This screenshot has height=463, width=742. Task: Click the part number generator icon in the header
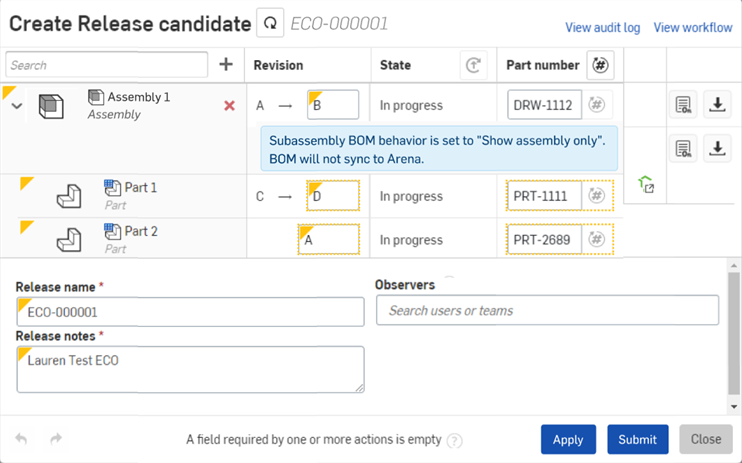600,65
